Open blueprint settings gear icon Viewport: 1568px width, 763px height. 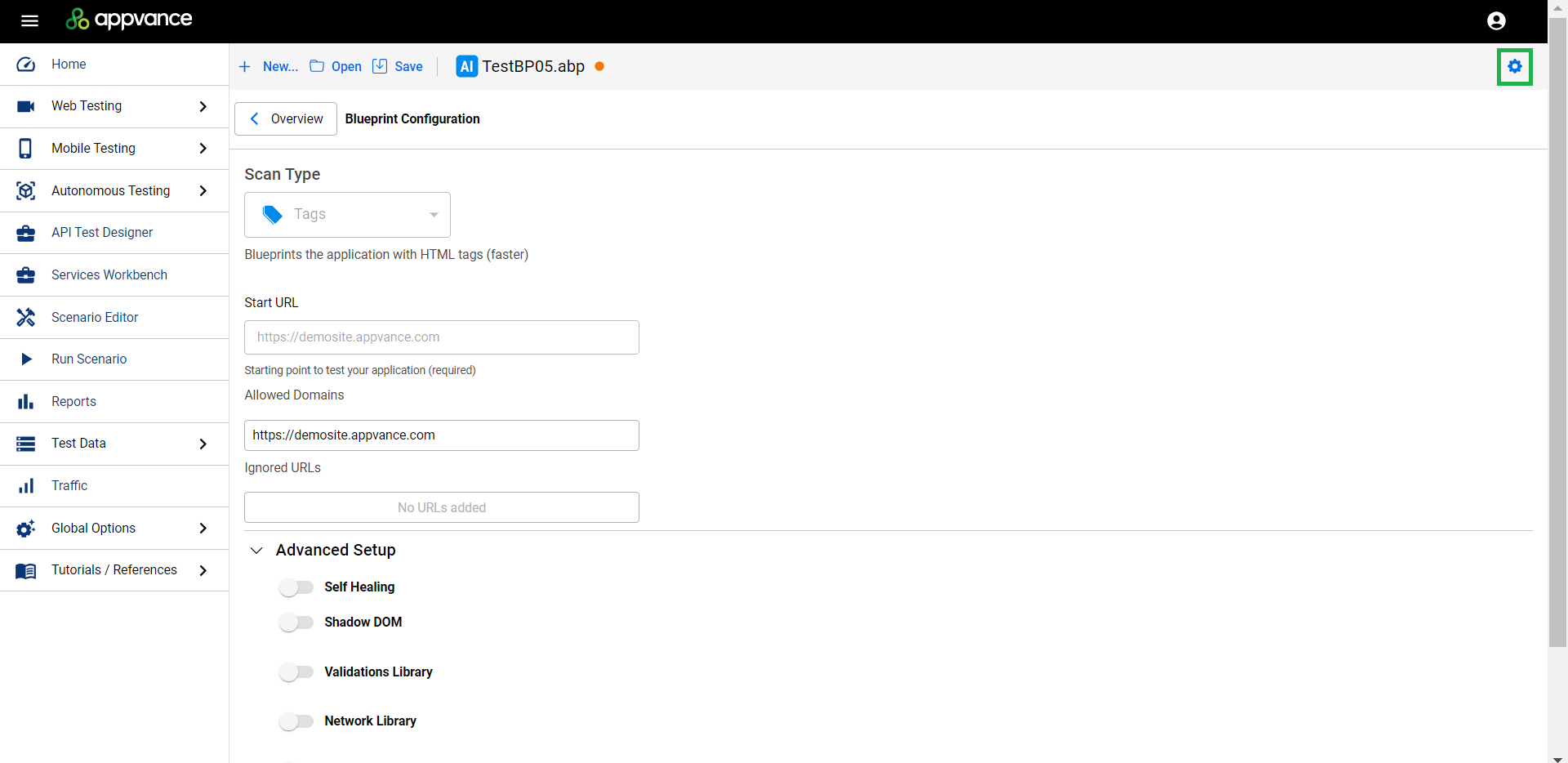(x=1514, y=67)
